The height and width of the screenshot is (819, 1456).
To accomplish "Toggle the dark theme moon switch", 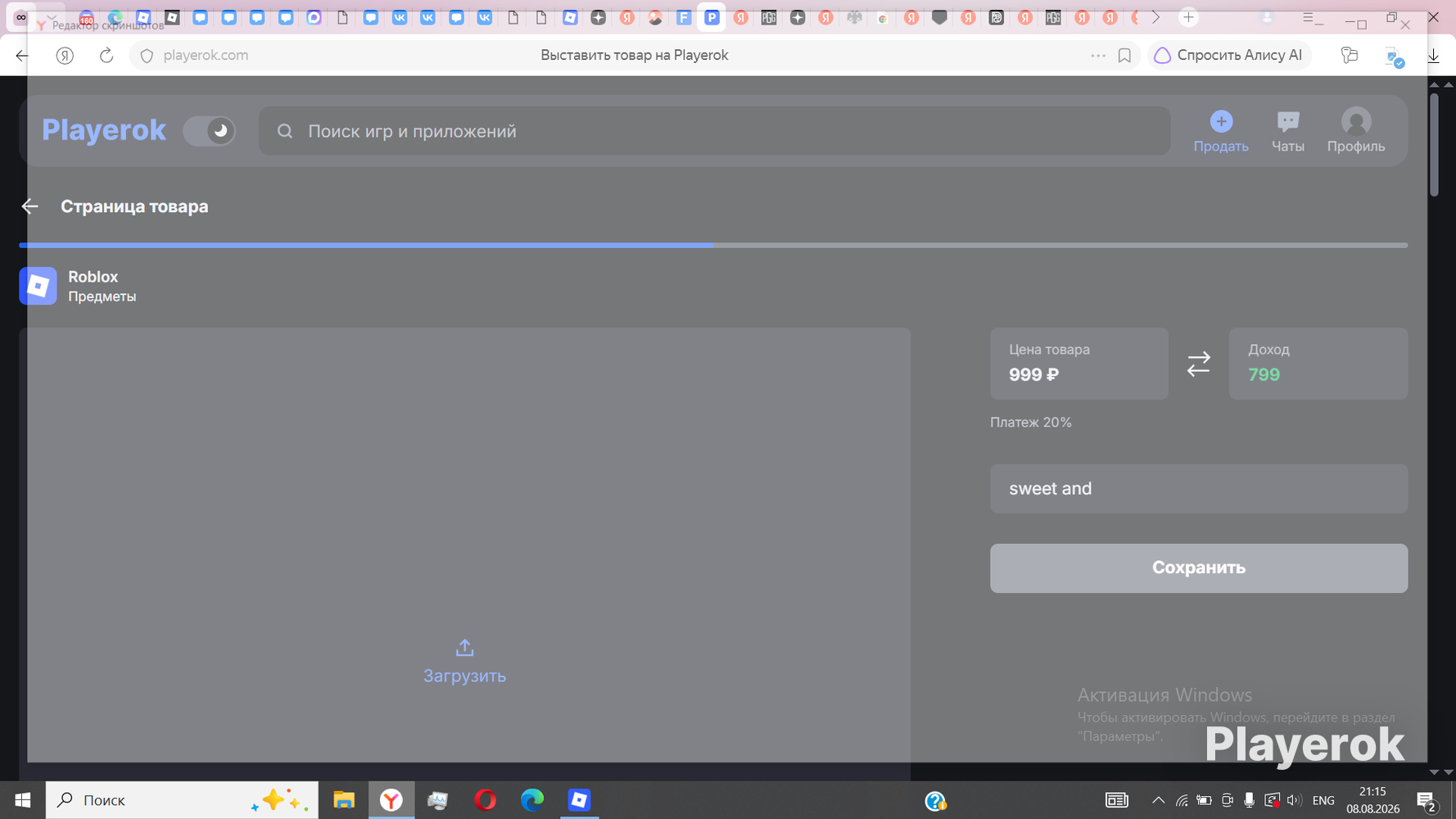I will [x=210, y=131].
